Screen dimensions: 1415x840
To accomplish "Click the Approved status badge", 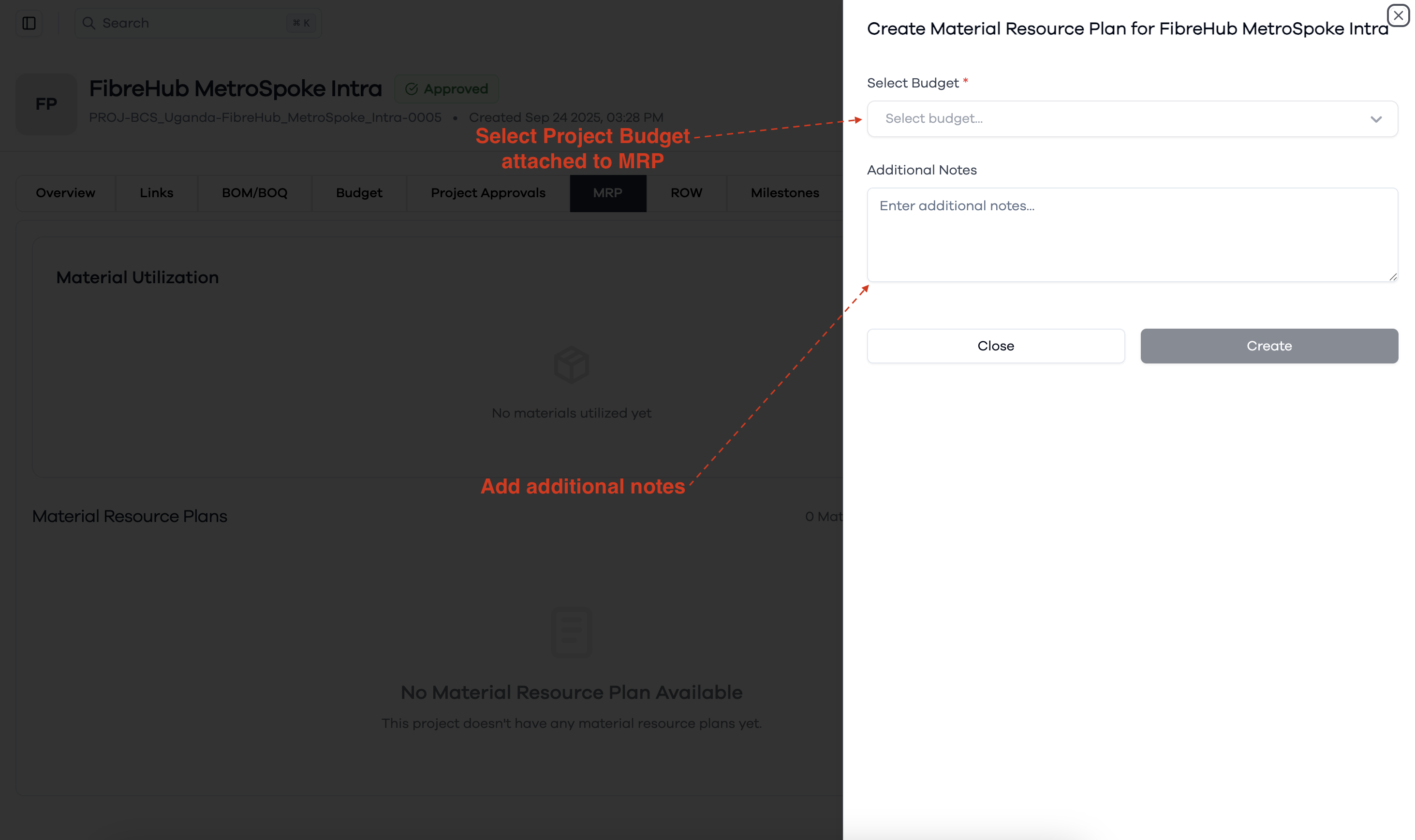I will point(446,89).
